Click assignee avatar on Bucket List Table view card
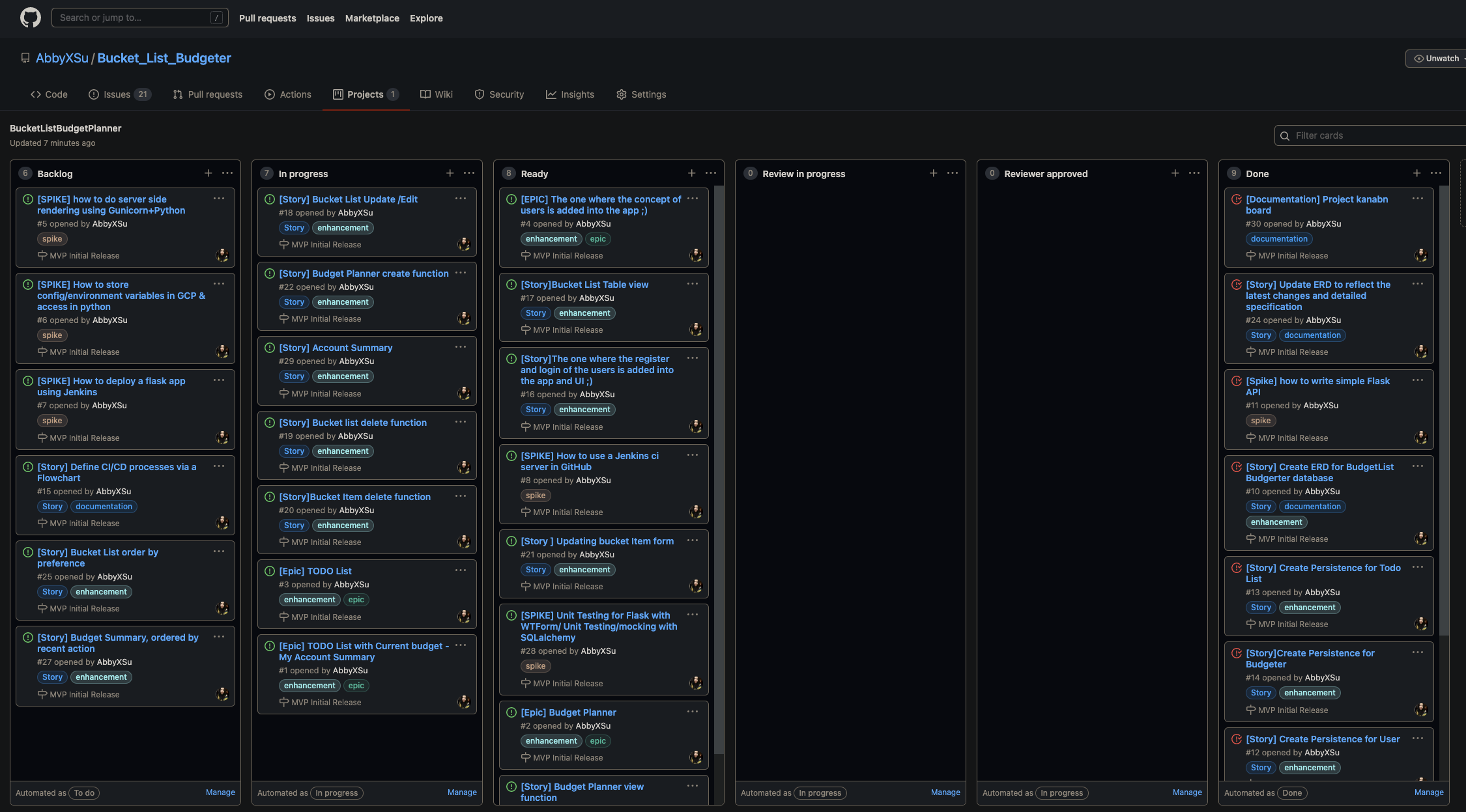The image size is (1466, 812). point(696,329)
